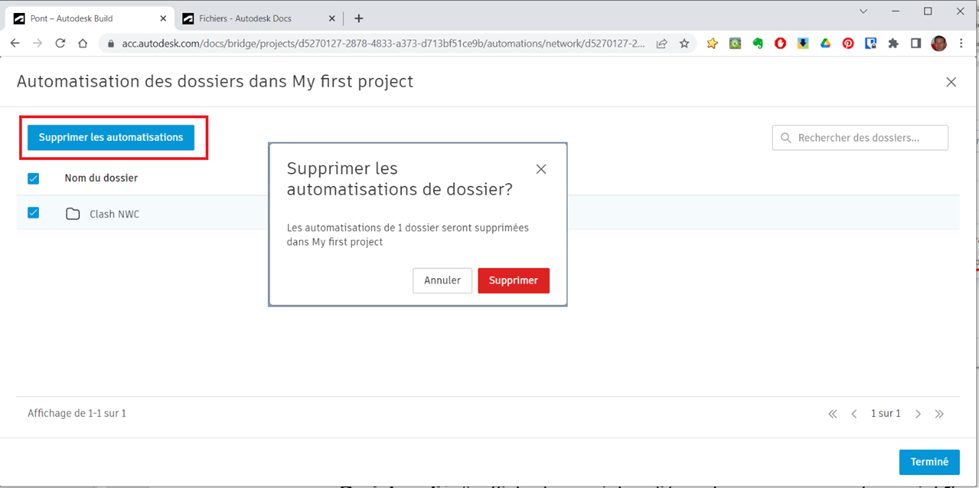Click the search magnifier icon
Image resolution: width=979 pixels, height=488 pixels.
[x=787, y=138]
